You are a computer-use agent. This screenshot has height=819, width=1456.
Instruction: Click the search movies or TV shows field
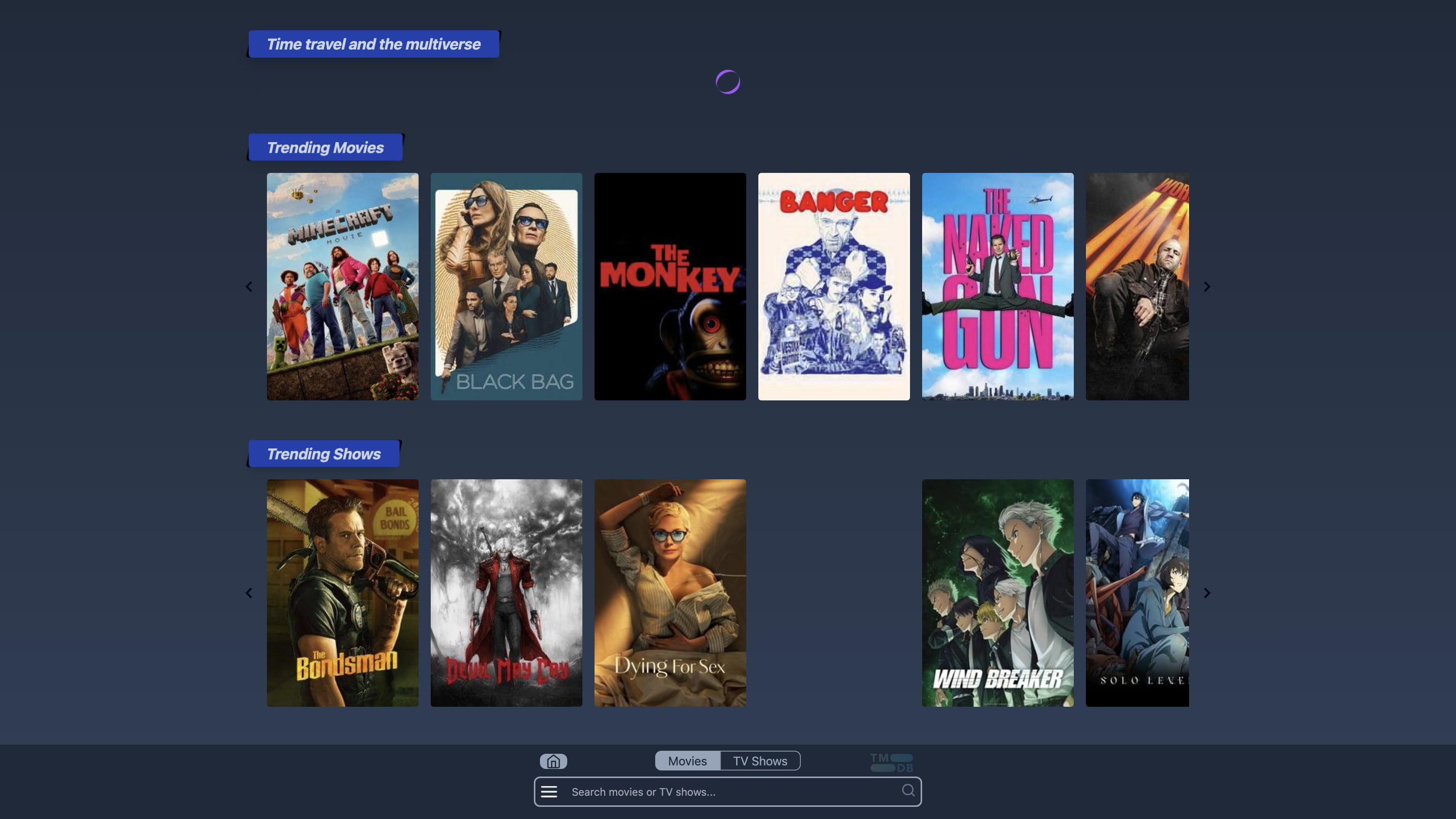click(723, 791)
